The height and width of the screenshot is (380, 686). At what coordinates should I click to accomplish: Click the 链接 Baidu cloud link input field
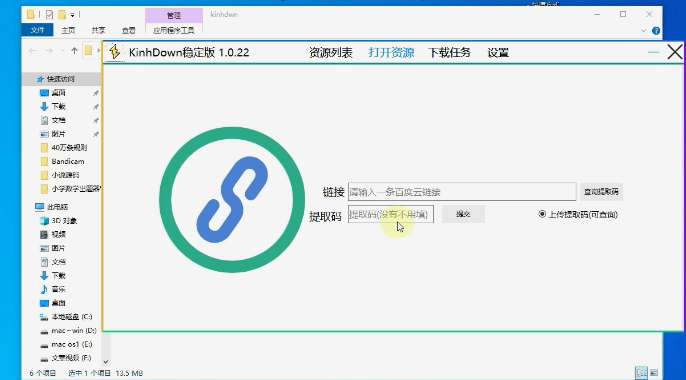462,192
